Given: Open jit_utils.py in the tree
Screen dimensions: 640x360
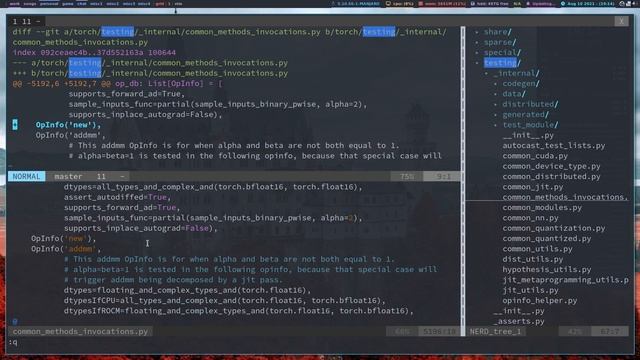Looking at the screenshot, I should coord(530,290).
